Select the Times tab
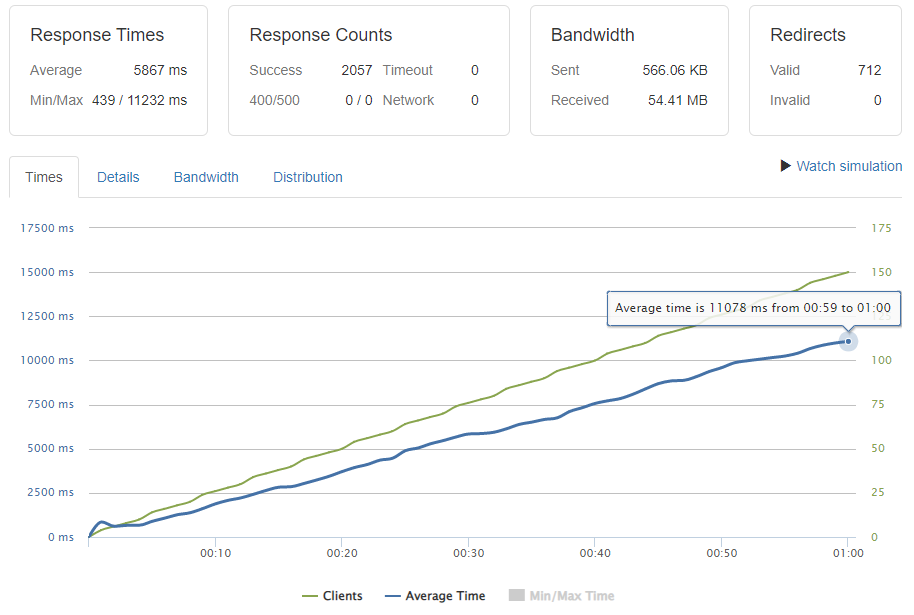 pyautogui.click(x=43, y=177)
